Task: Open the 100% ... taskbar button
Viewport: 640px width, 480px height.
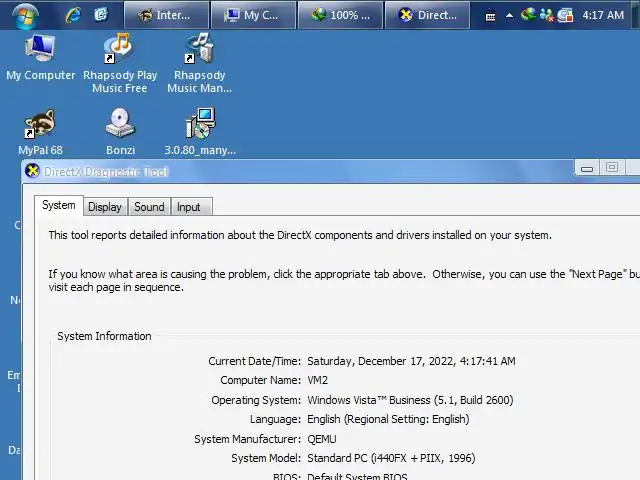Action: click(x=340, y=15)
